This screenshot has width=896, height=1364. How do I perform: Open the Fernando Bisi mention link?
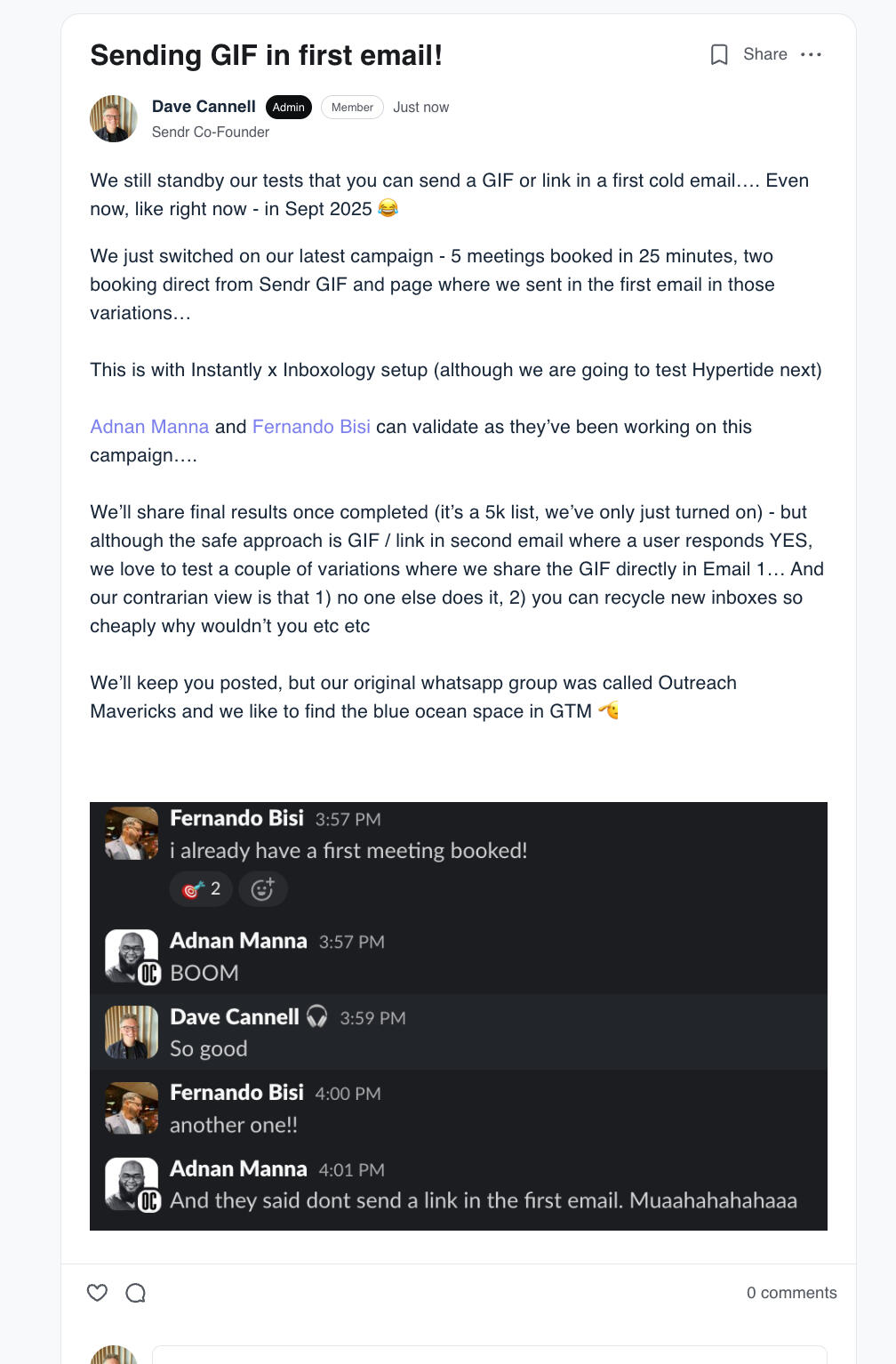[311, 427]
